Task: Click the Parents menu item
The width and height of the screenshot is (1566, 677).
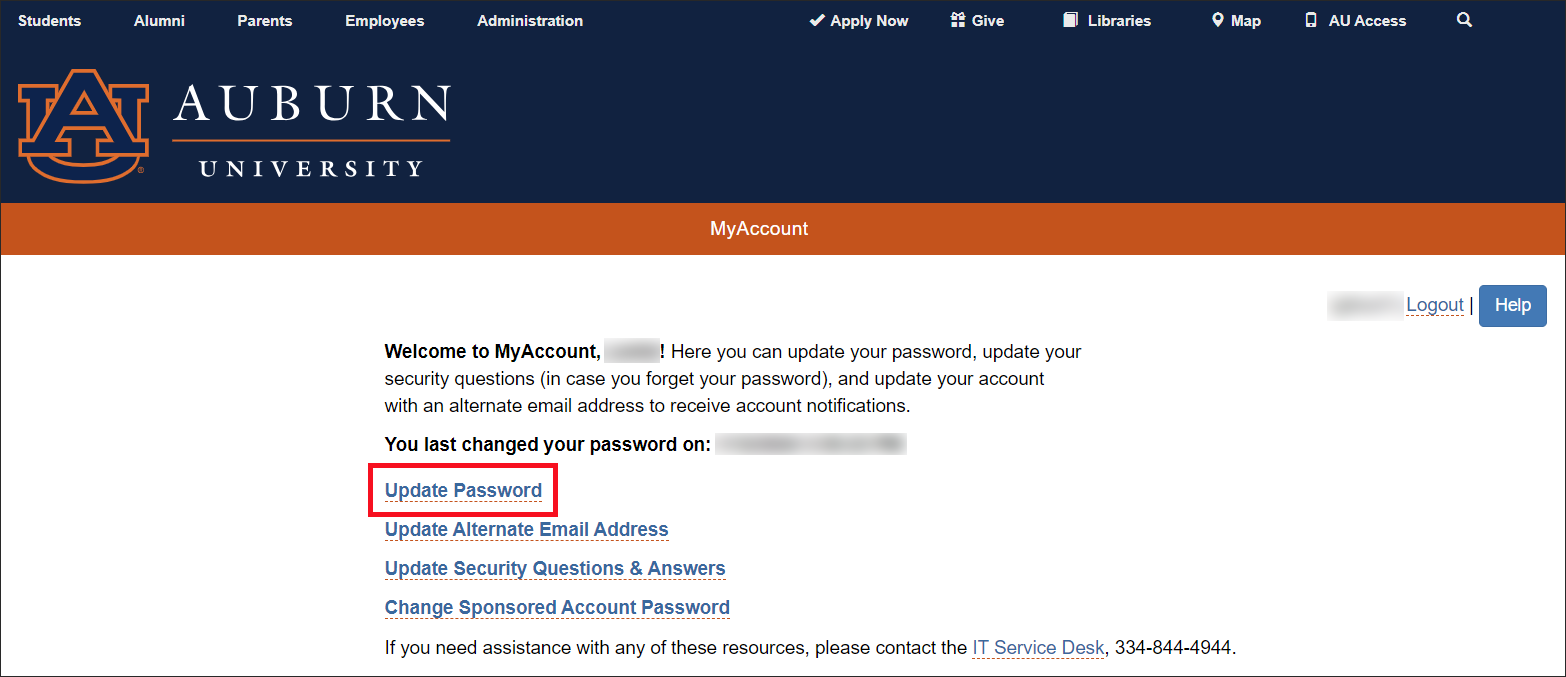Action: click(264, 20)
